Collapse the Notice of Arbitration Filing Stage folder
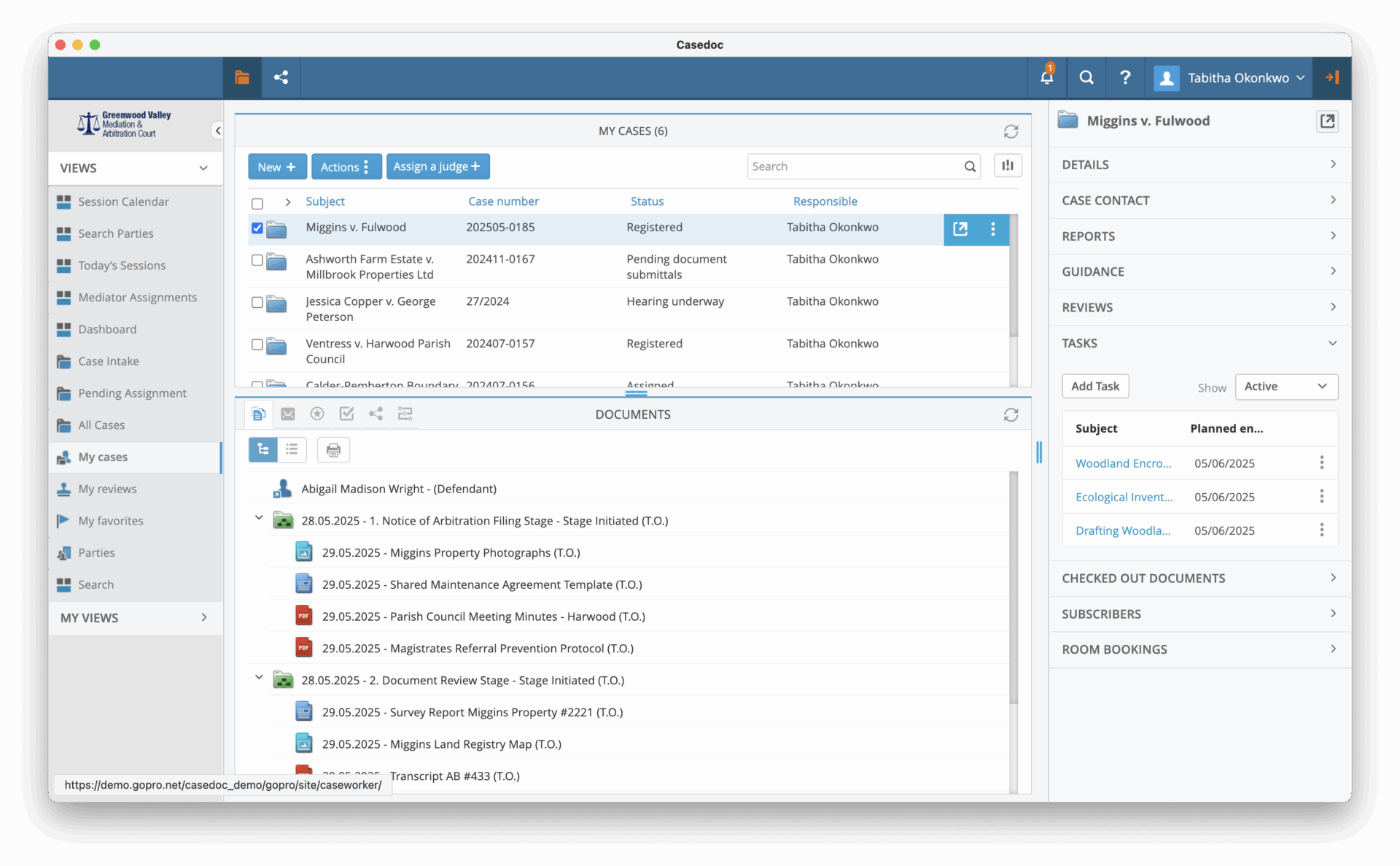Image resolution: width=1400 pixels, height=866 pixels. point(259,518)
